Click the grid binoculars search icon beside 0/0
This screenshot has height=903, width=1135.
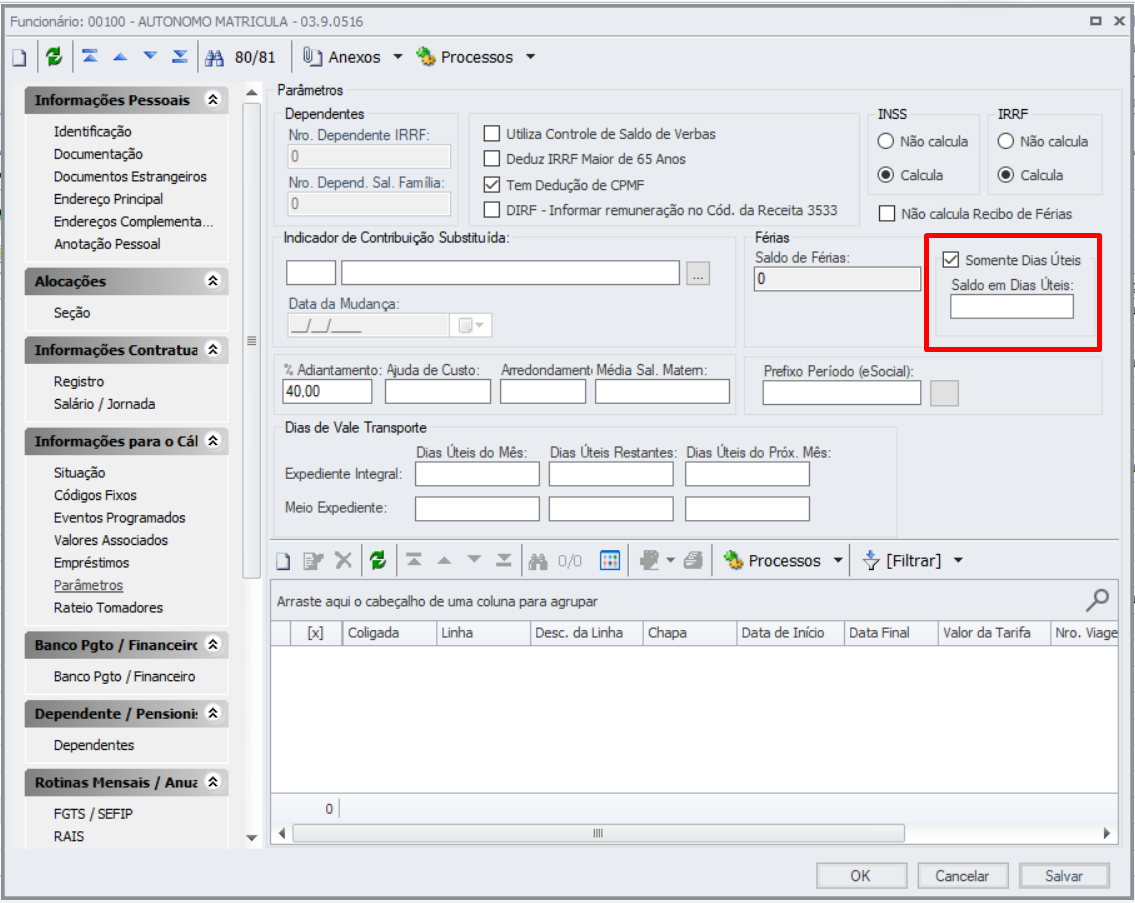tap(538, 562)
